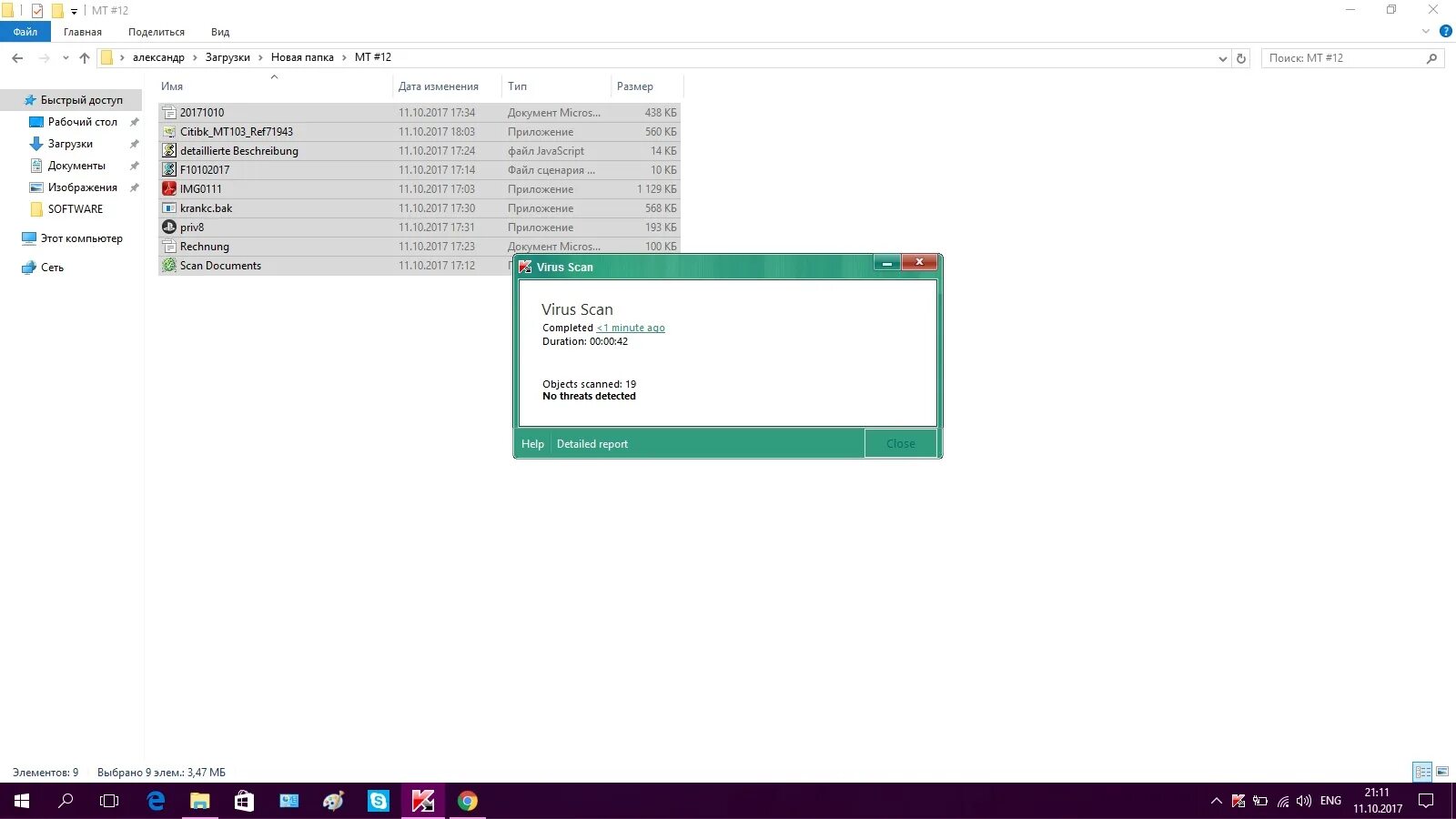Click the IMG0111 file icon
This screenshot has width=1456, height=819.
(x=169, y=189)
